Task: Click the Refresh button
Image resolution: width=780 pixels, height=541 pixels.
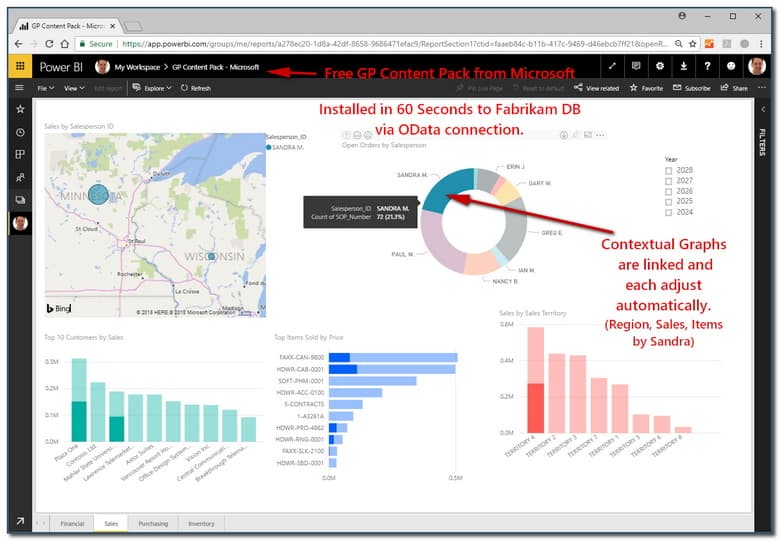Action: click(196, 88)
